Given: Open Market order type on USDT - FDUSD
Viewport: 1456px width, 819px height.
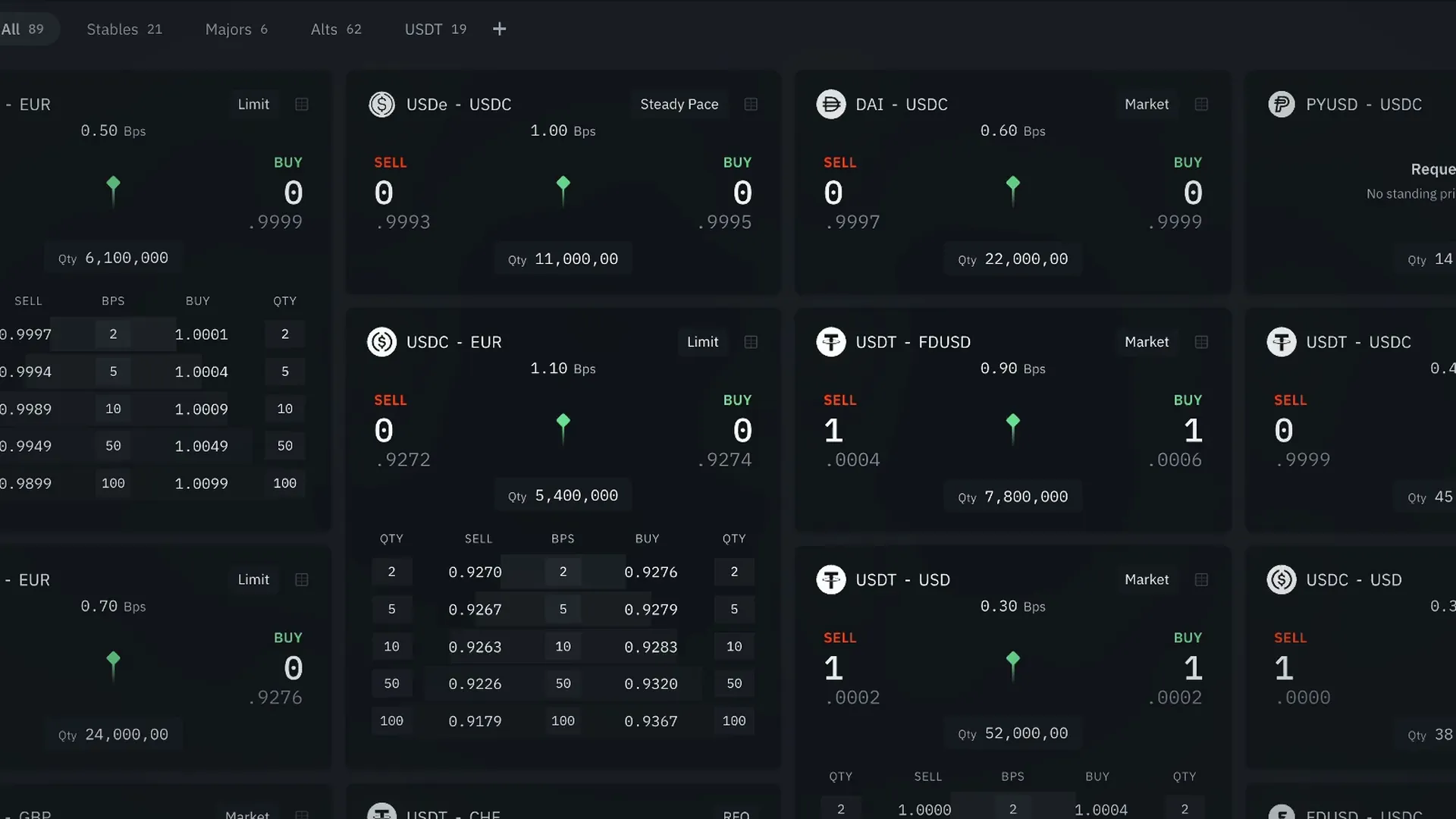Looking at the screenshot, I should point(1147,342).
